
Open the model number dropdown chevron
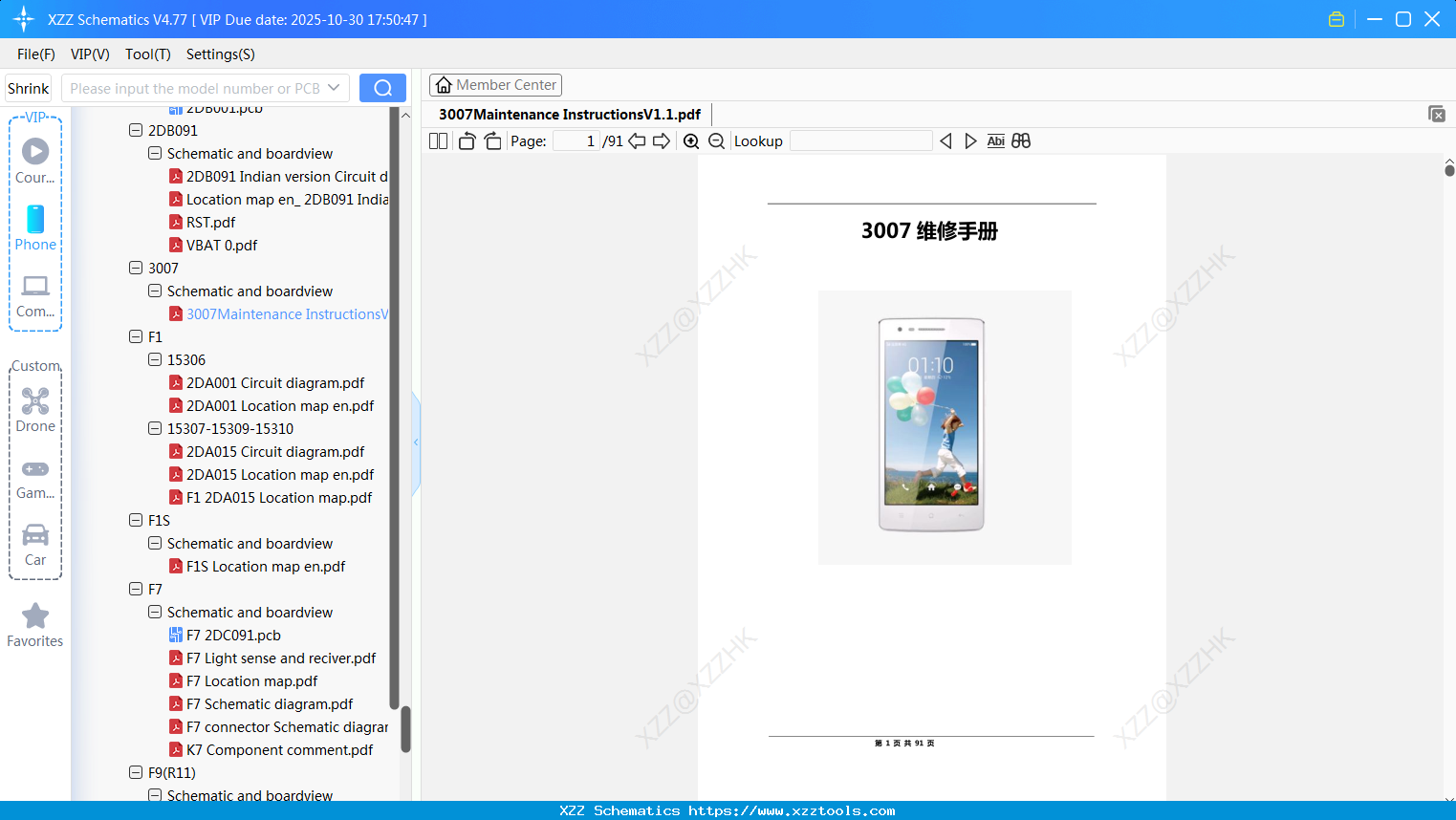(x=334, y=88)
